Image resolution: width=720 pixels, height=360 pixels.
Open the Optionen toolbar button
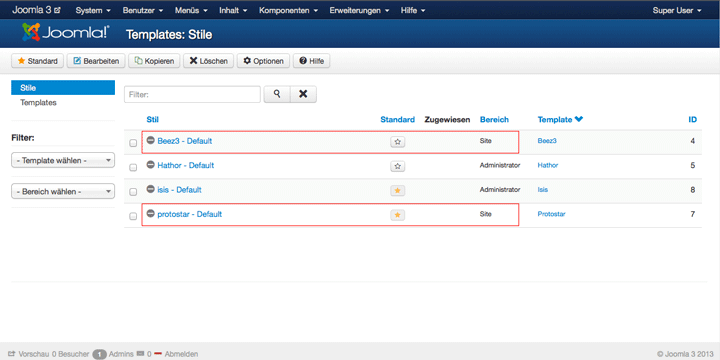click(x=263, y=61)
